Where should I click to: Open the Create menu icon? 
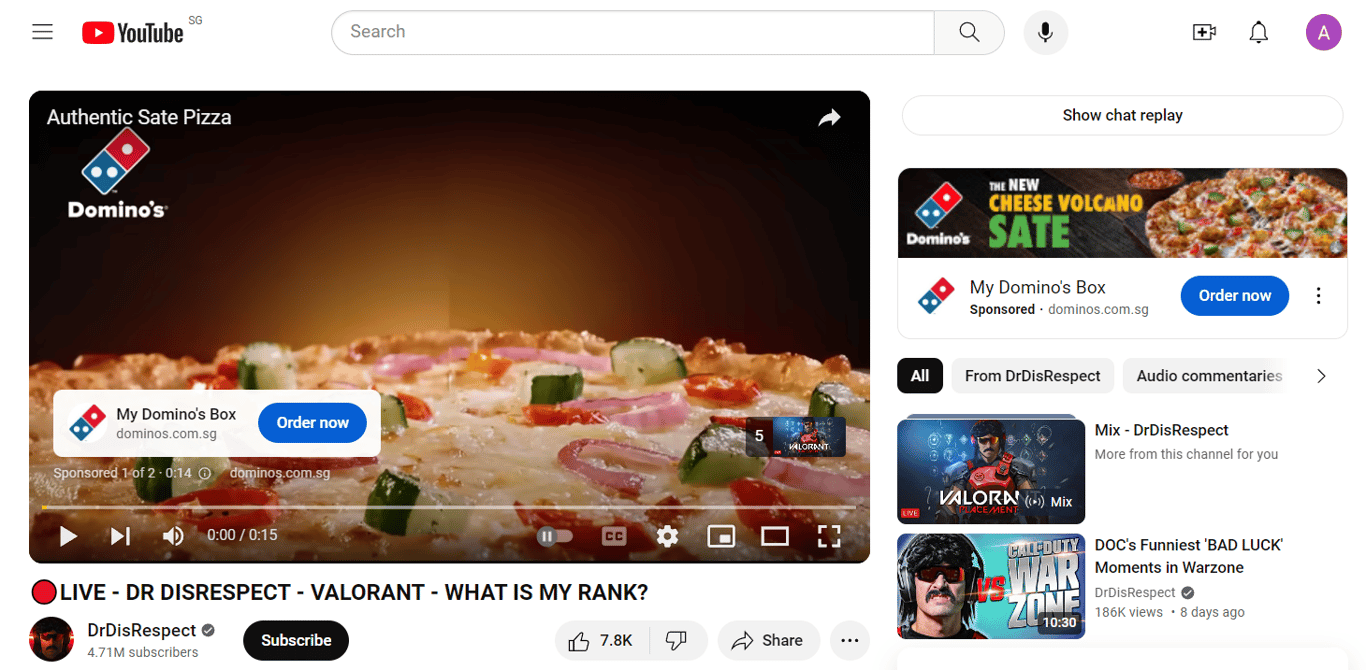coord(1204,31)
